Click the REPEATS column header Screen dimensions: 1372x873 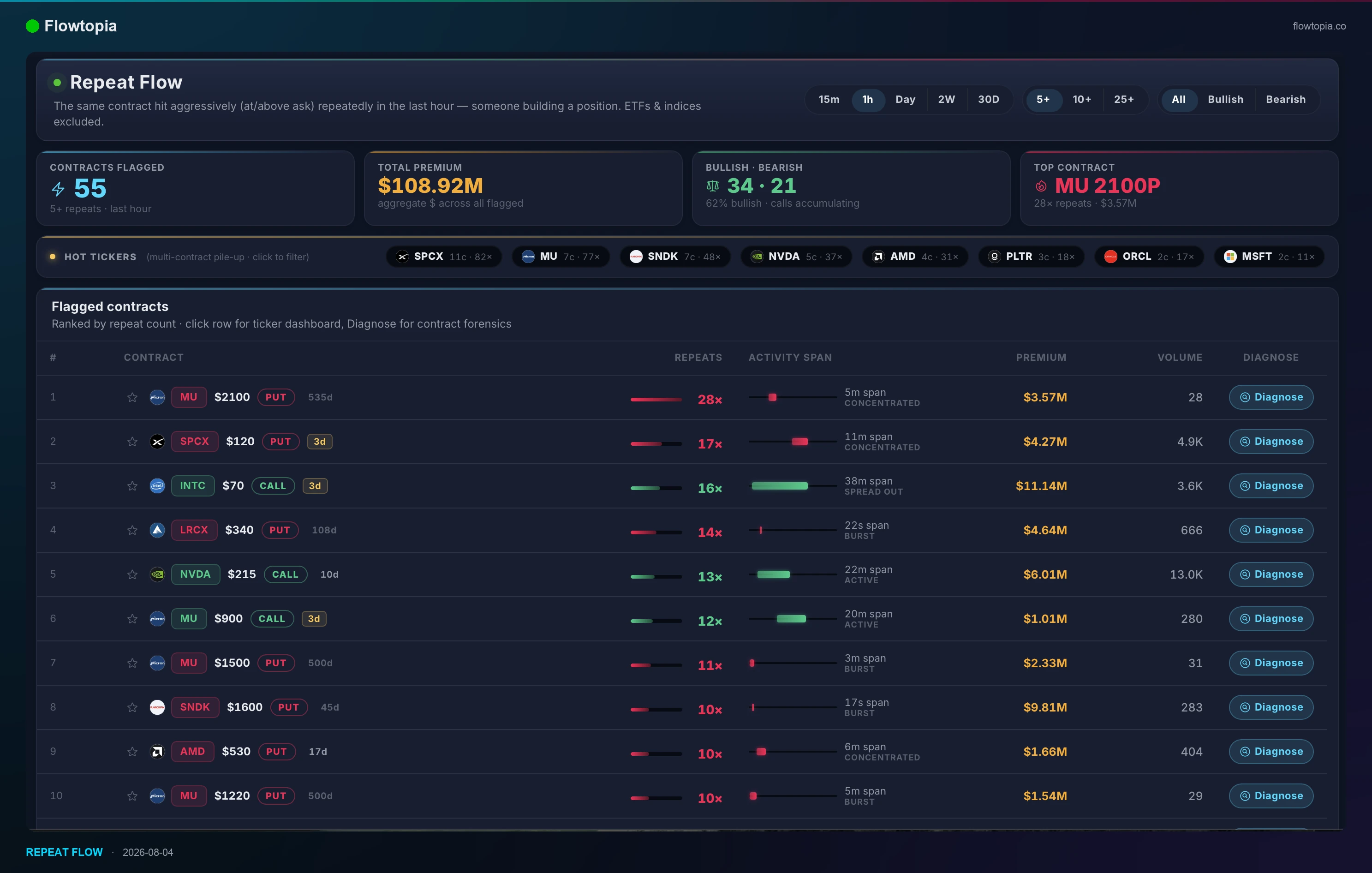698,357
